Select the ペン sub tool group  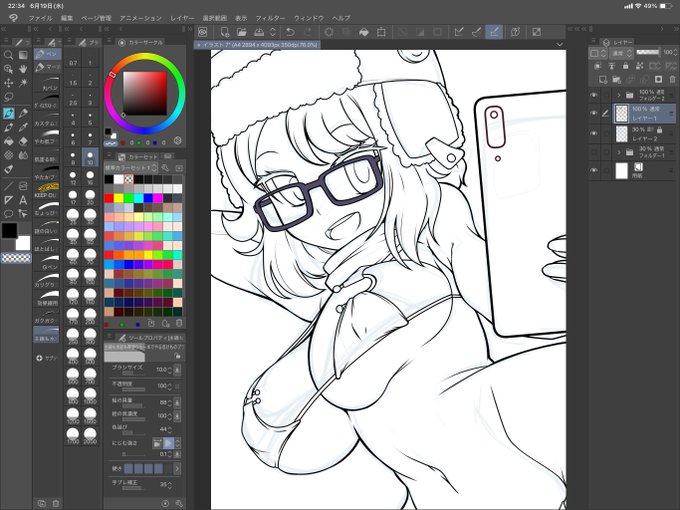point(47,54)
